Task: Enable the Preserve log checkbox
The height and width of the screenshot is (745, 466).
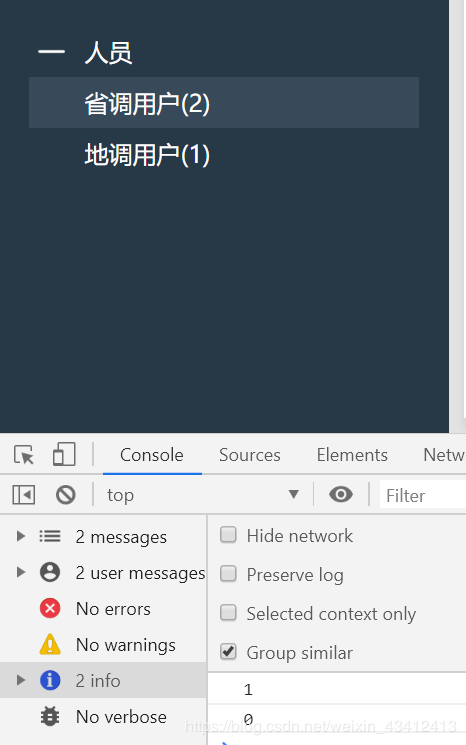Action: point(228,574)
